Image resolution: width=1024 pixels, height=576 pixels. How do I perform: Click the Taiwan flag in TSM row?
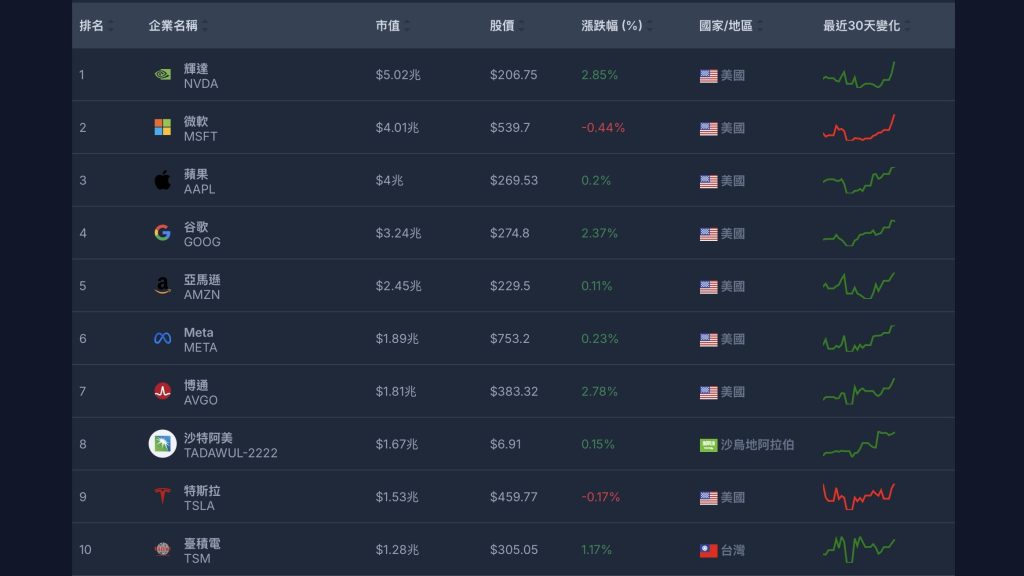click(x=708, y=550)
